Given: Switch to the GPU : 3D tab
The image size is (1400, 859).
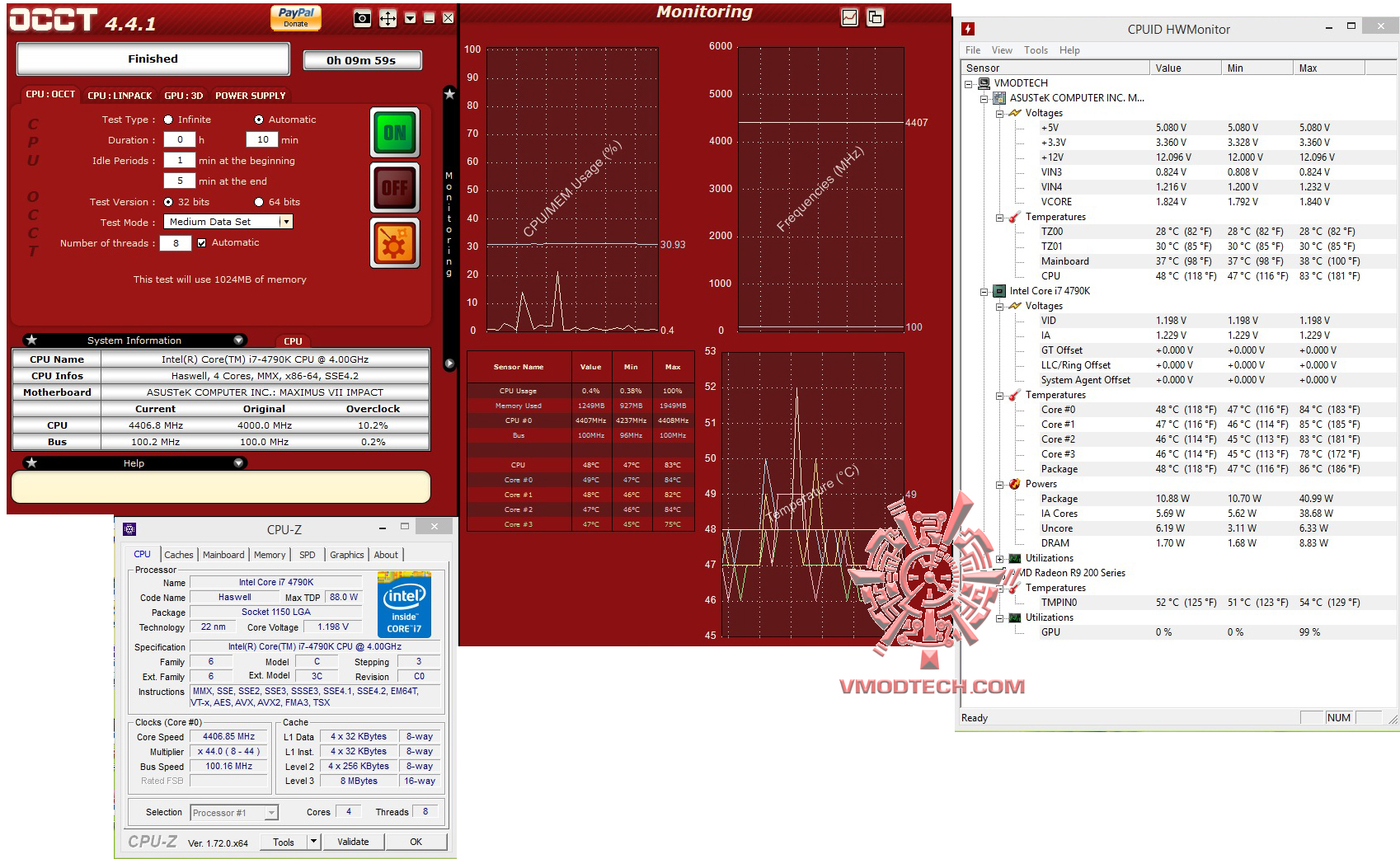Looking at the screenshot, I should pyautogui.click(x=183, y=96).
